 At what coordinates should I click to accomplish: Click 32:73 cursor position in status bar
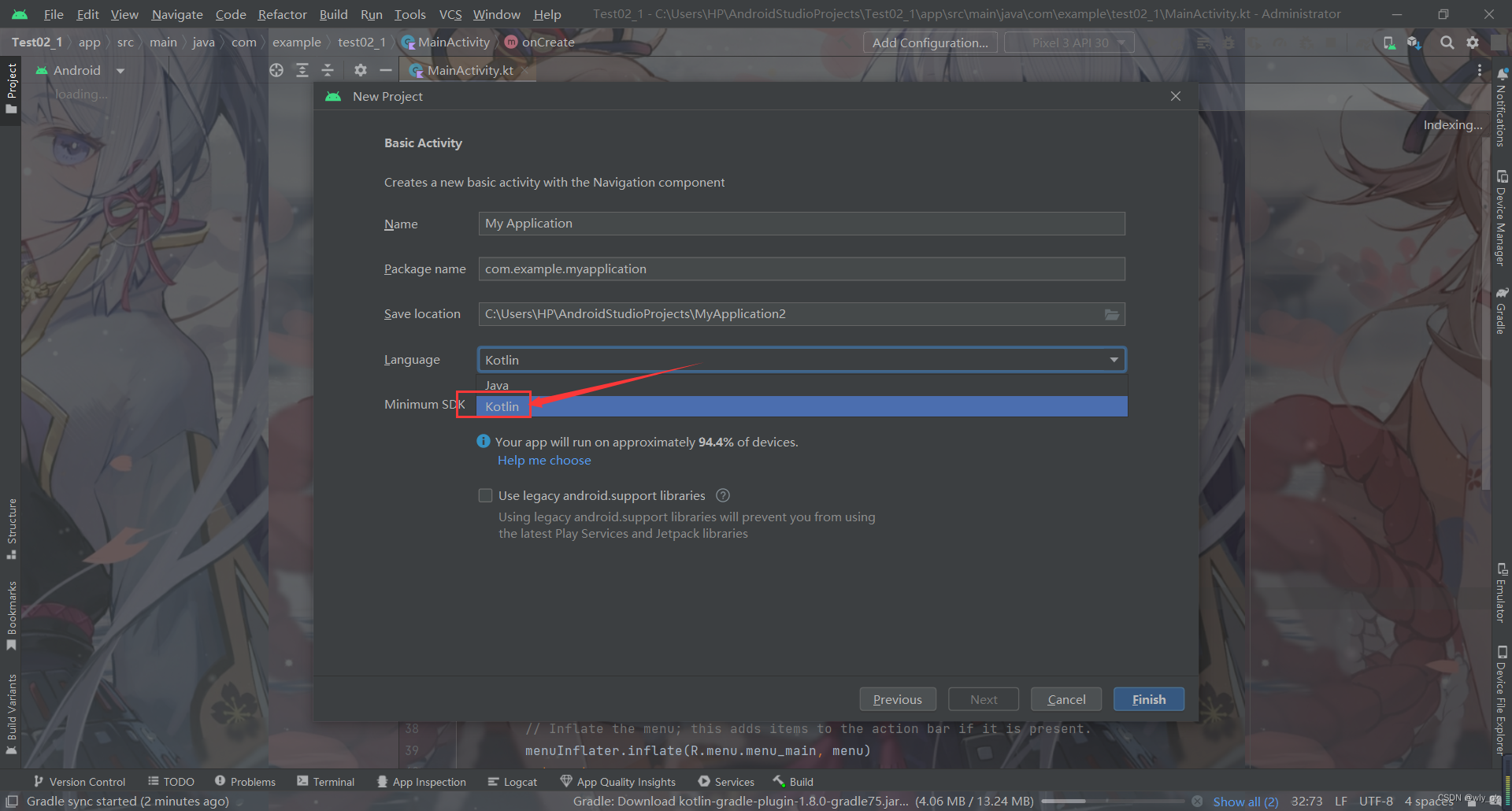tap(1306, 802)
